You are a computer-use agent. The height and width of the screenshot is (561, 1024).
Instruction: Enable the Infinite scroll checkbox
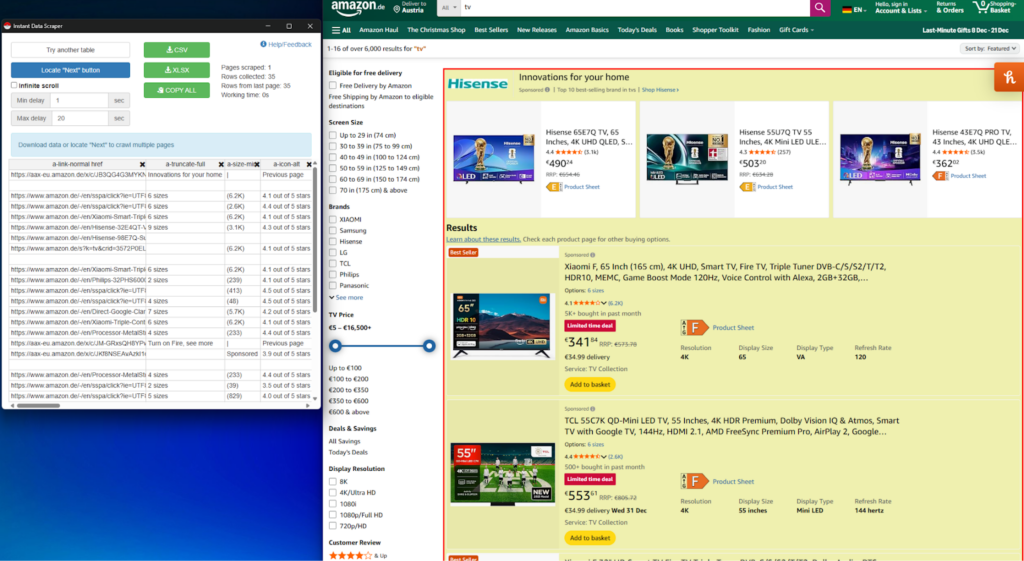(14, 85)
